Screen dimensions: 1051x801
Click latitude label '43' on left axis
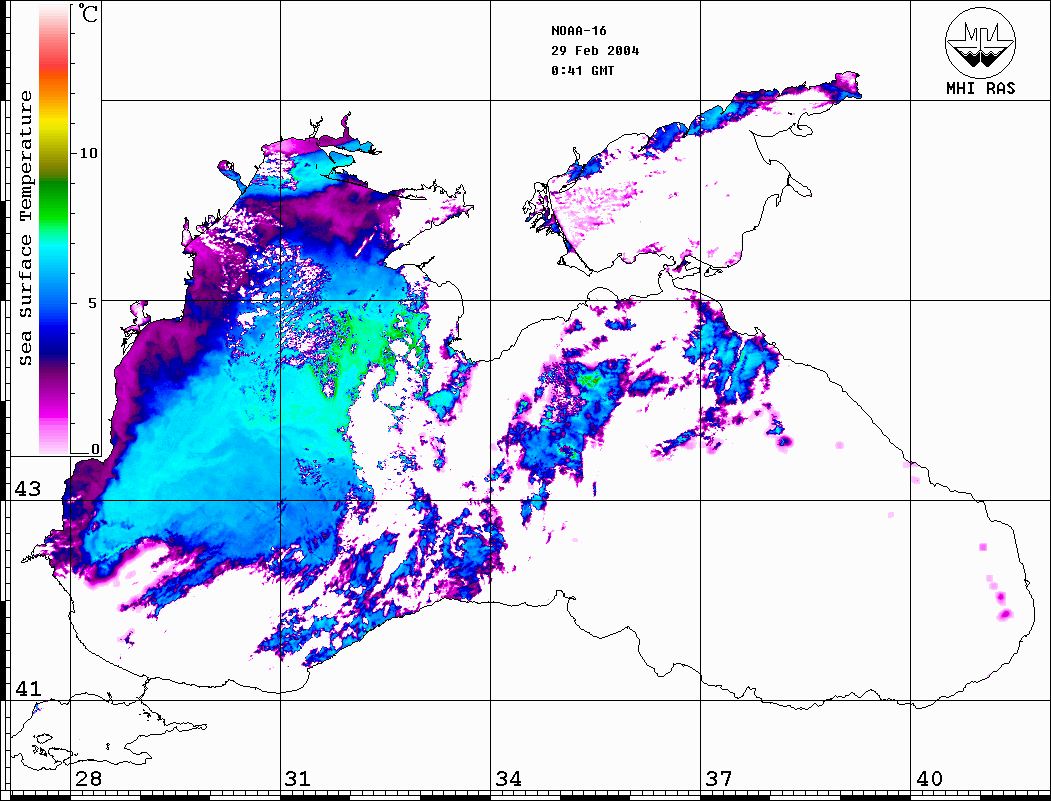[28, 489]
